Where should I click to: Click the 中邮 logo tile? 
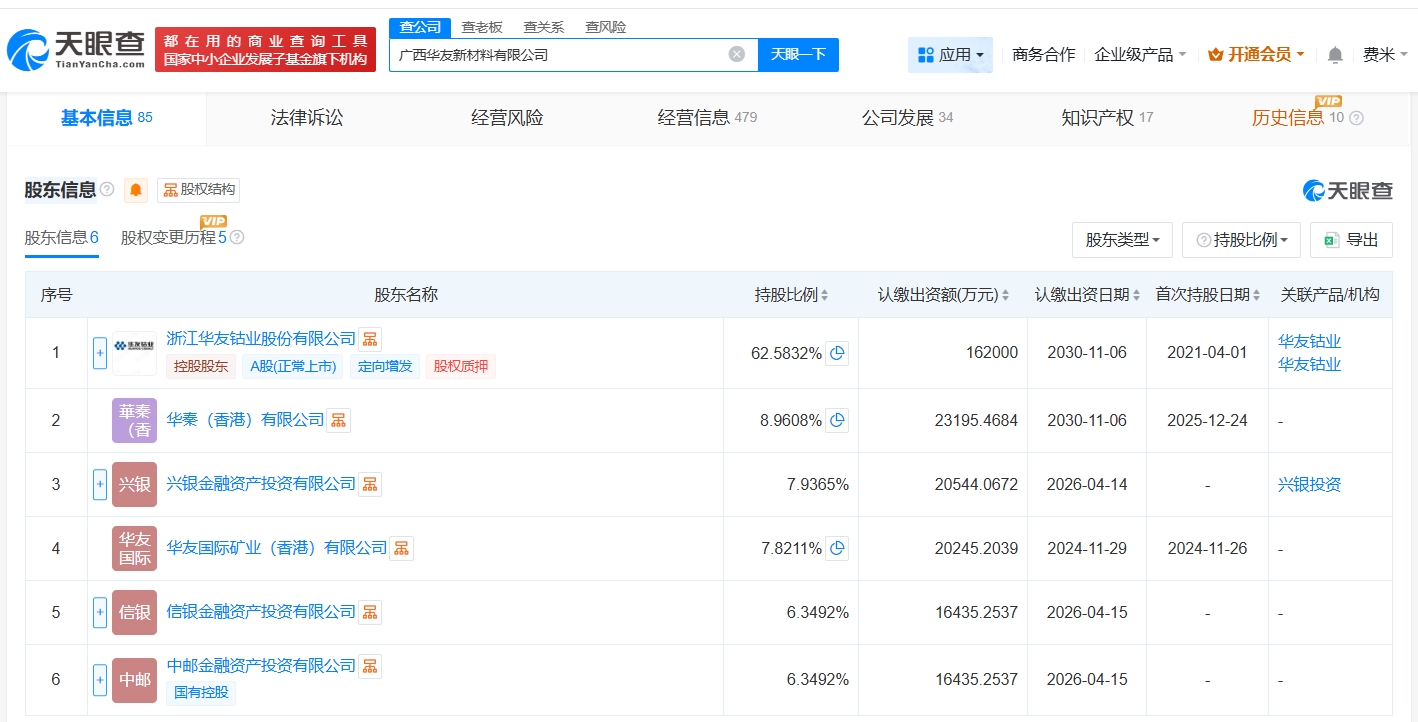pos(134,679)
